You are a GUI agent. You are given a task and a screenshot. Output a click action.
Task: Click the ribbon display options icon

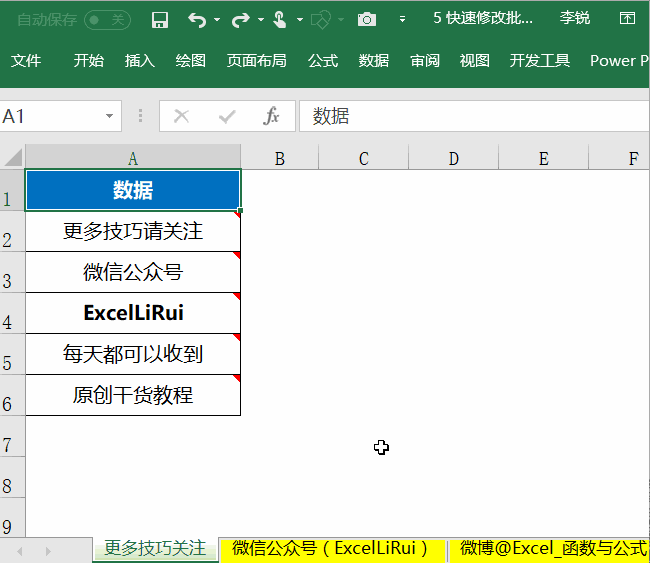point(627,18)
